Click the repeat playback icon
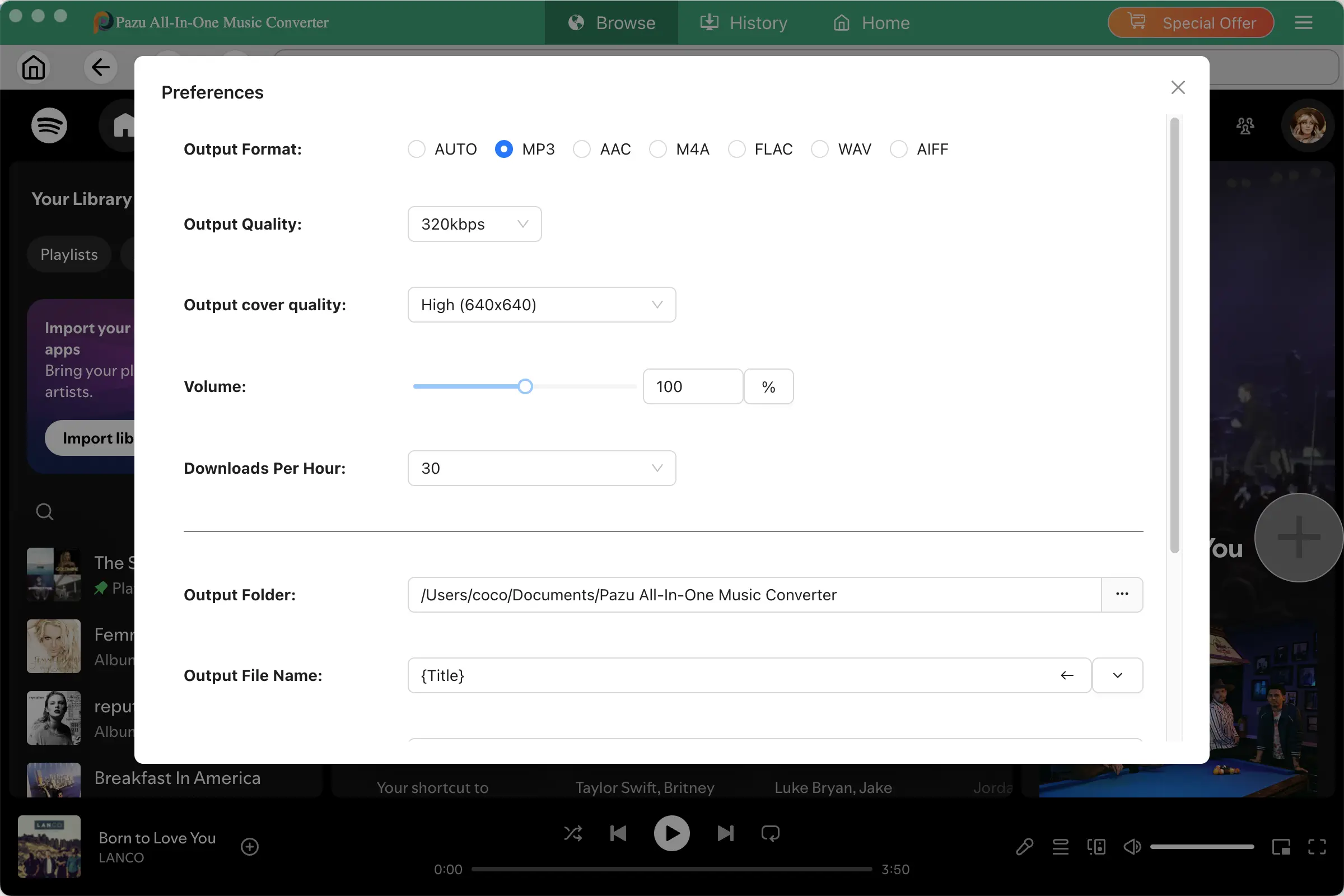 point(769,833)
